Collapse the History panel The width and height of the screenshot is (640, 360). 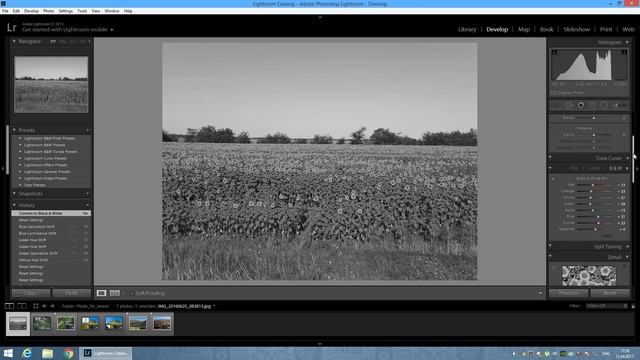pos(14,205)
